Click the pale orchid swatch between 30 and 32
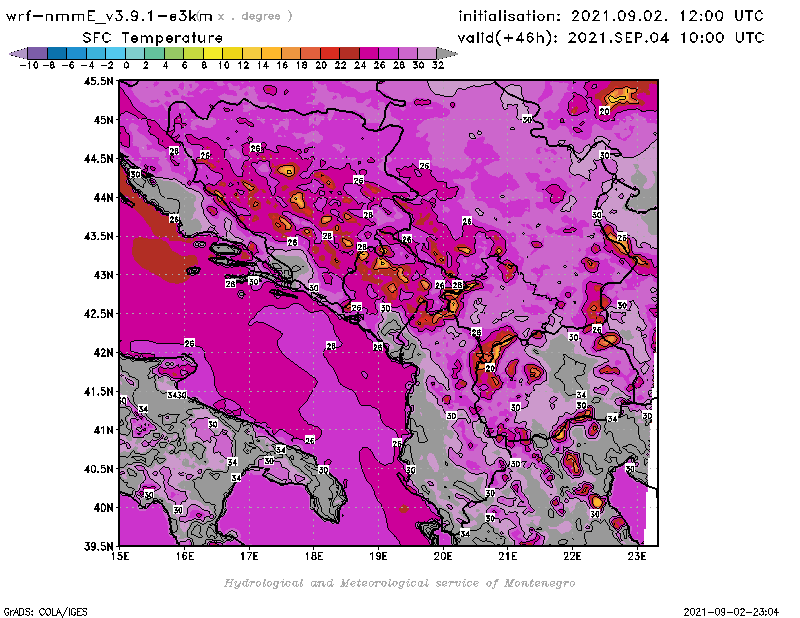The height and width of the screenshot is (618, 800). point(427,53)
